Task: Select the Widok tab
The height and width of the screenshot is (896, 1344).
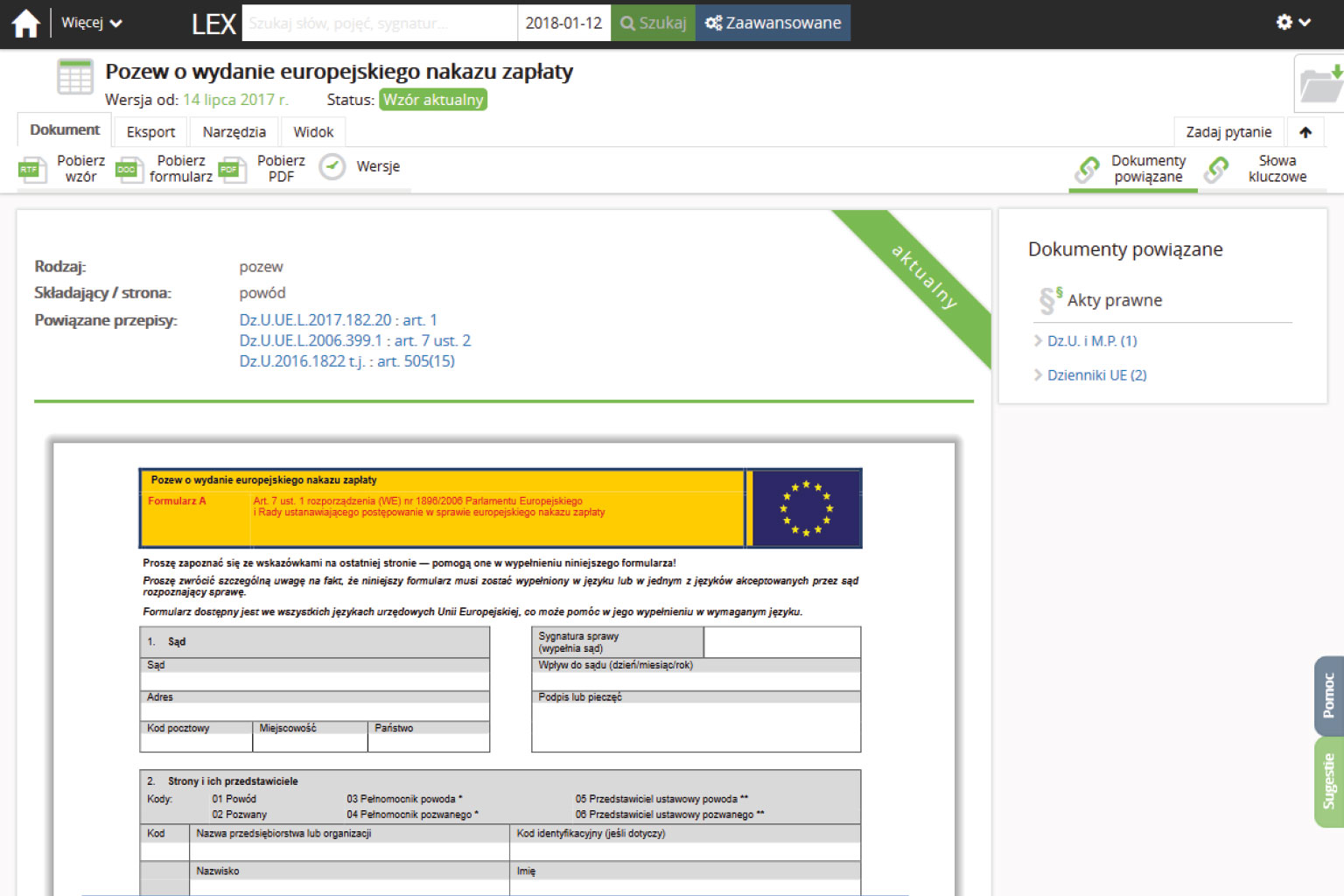Action: tap(313, 132)
